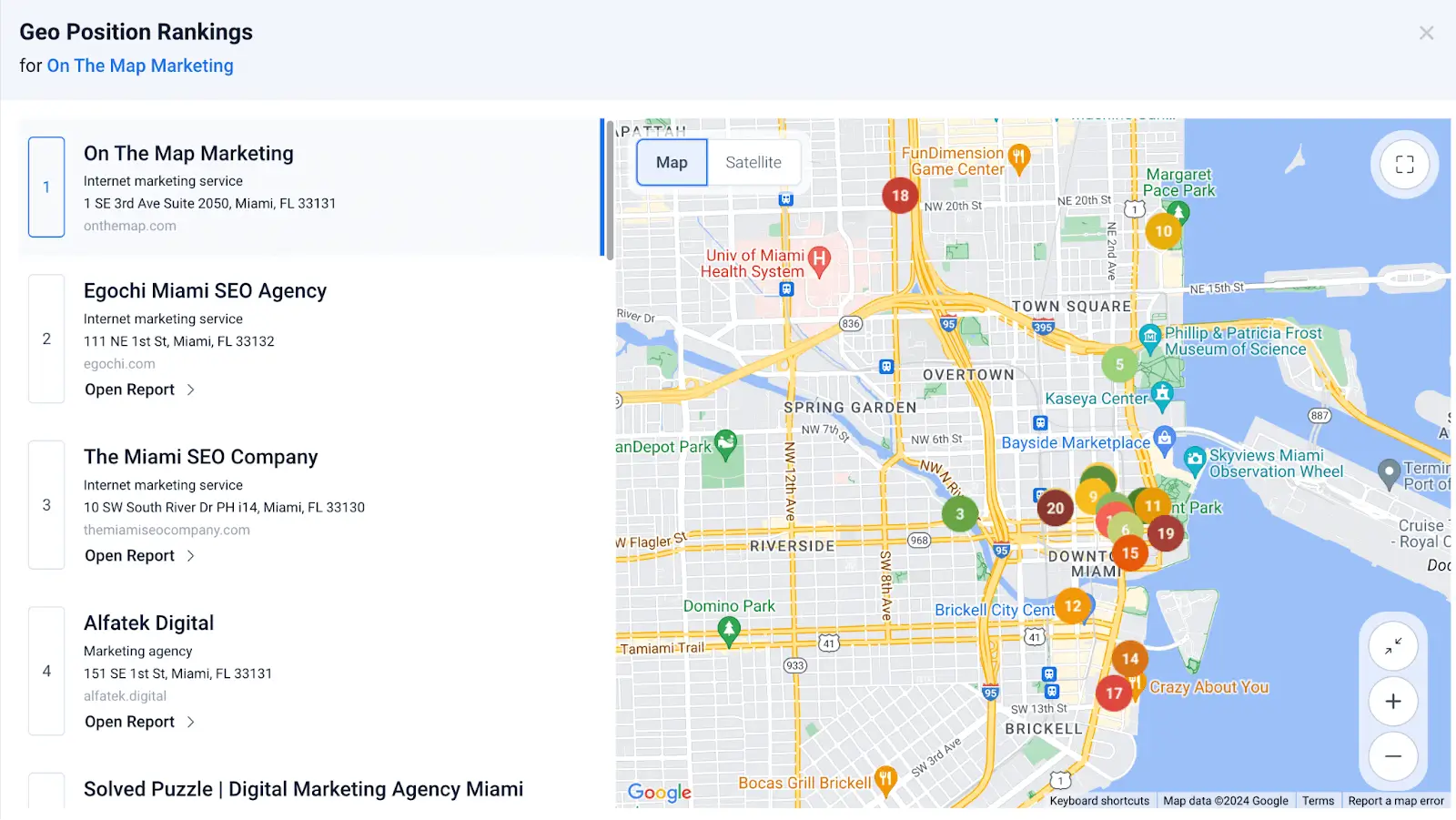The height and width of the screenshot is (820, 1456).
Task: Open the On The Map Marketing link
Action: tap(140, 66)
